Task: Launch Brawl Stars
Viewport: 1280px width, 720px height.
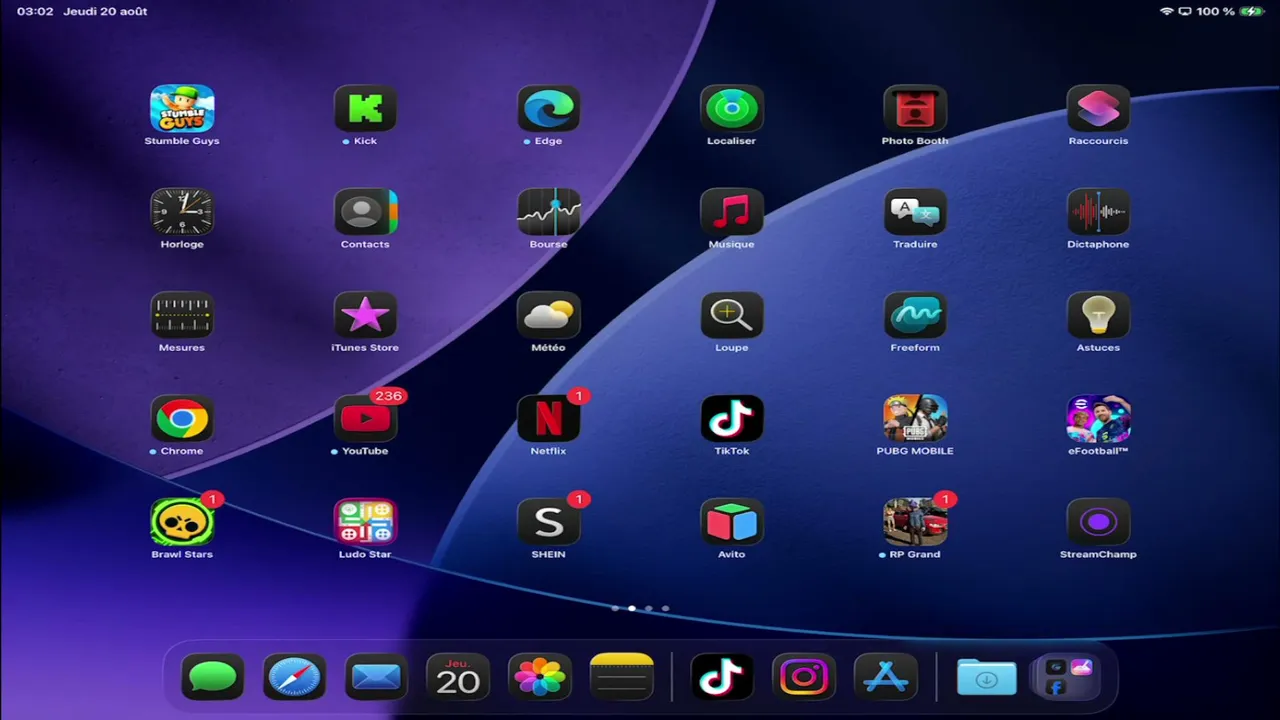Action: (x=182, y=522)
